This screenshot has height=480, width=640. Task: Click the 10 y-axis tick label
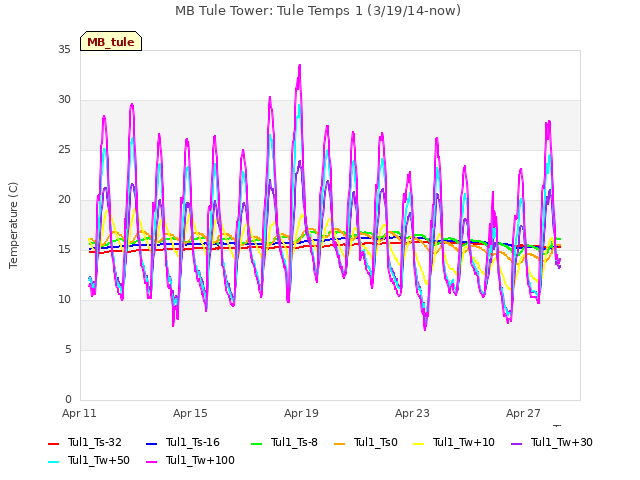click(x=64, y=300)
